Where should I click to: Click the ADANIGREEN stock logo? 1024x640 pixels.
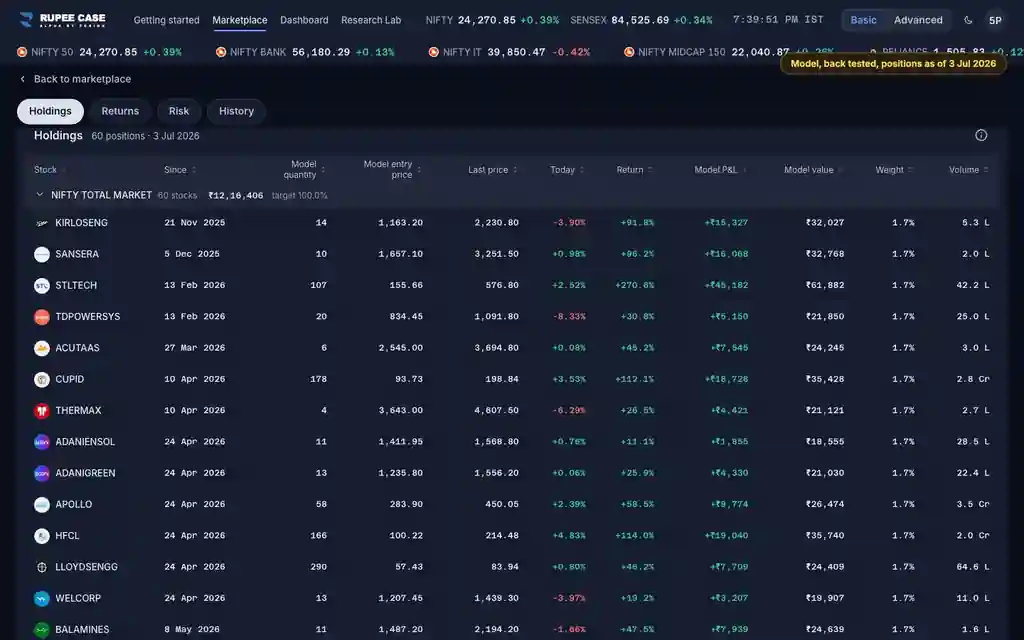tap(42, 473)
